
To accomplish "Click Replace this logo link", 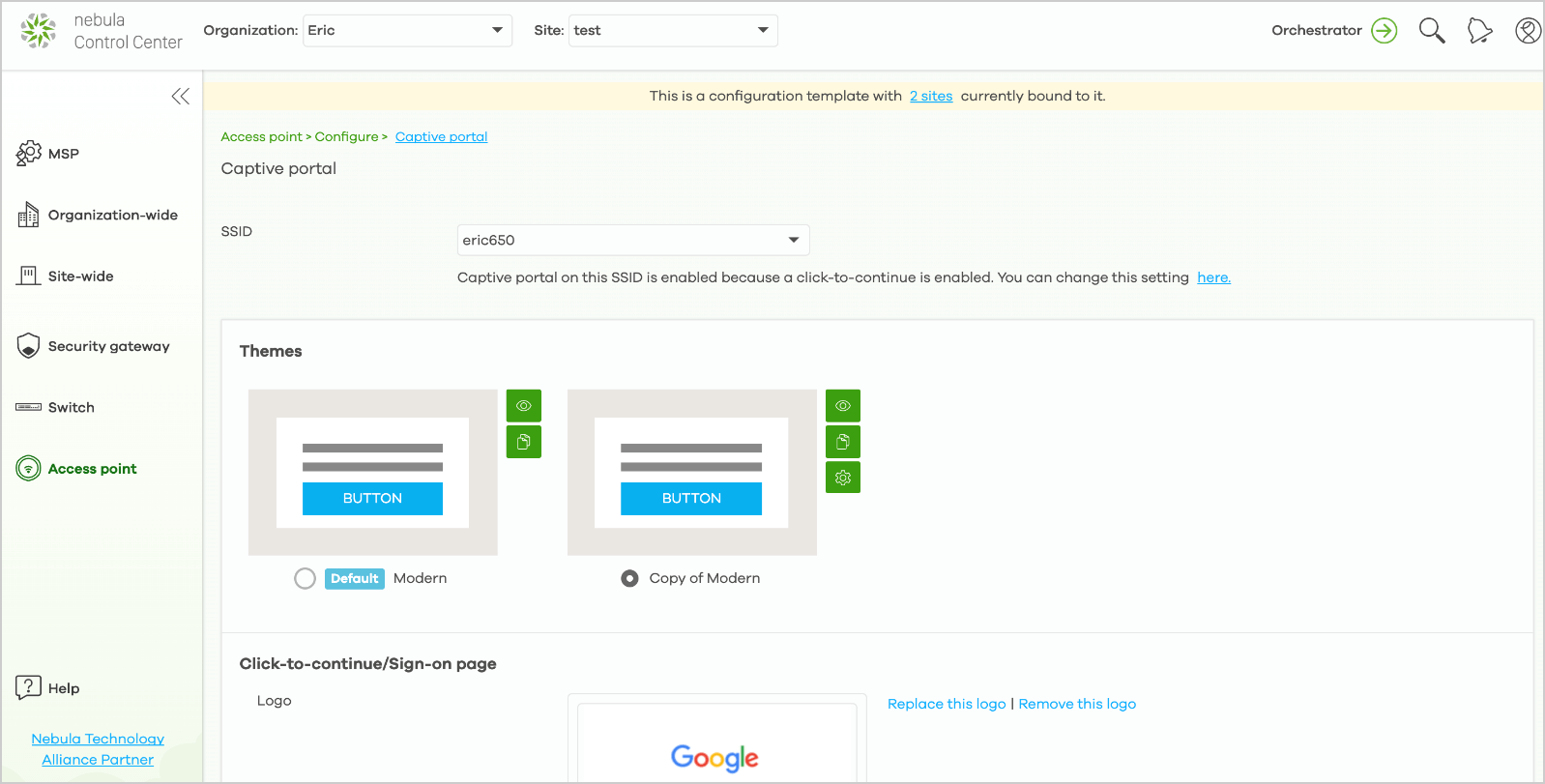I will coord(947,704).
